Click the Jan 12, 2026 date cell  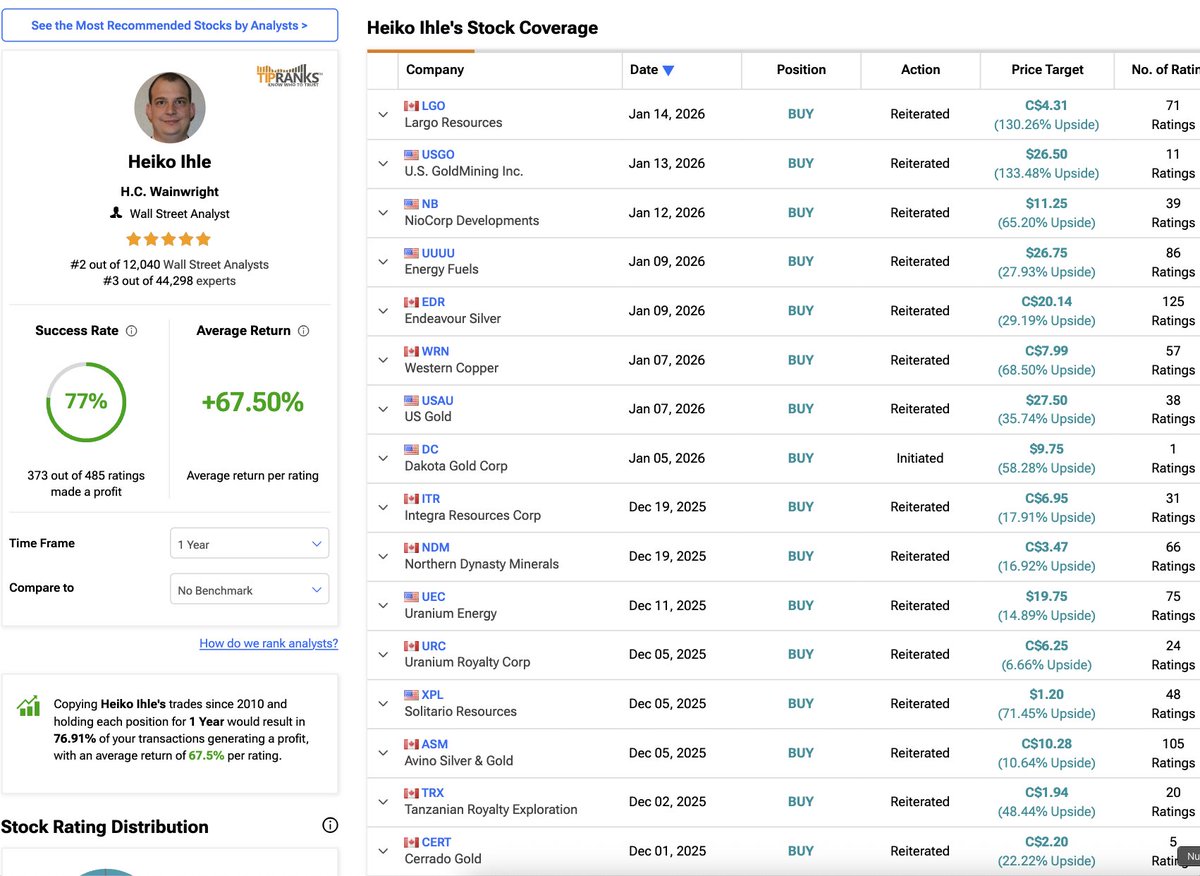coord(667,212)
